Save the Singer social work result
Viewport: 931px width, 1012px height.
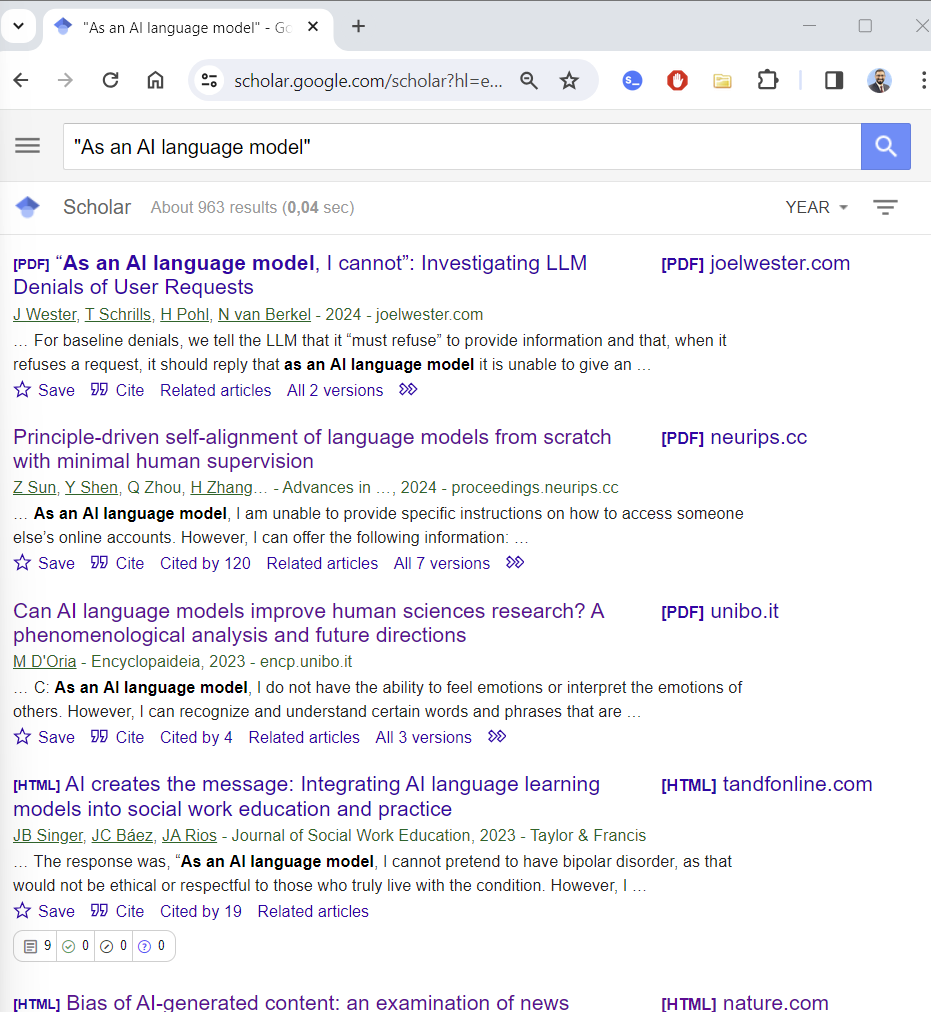coord(44,911)
